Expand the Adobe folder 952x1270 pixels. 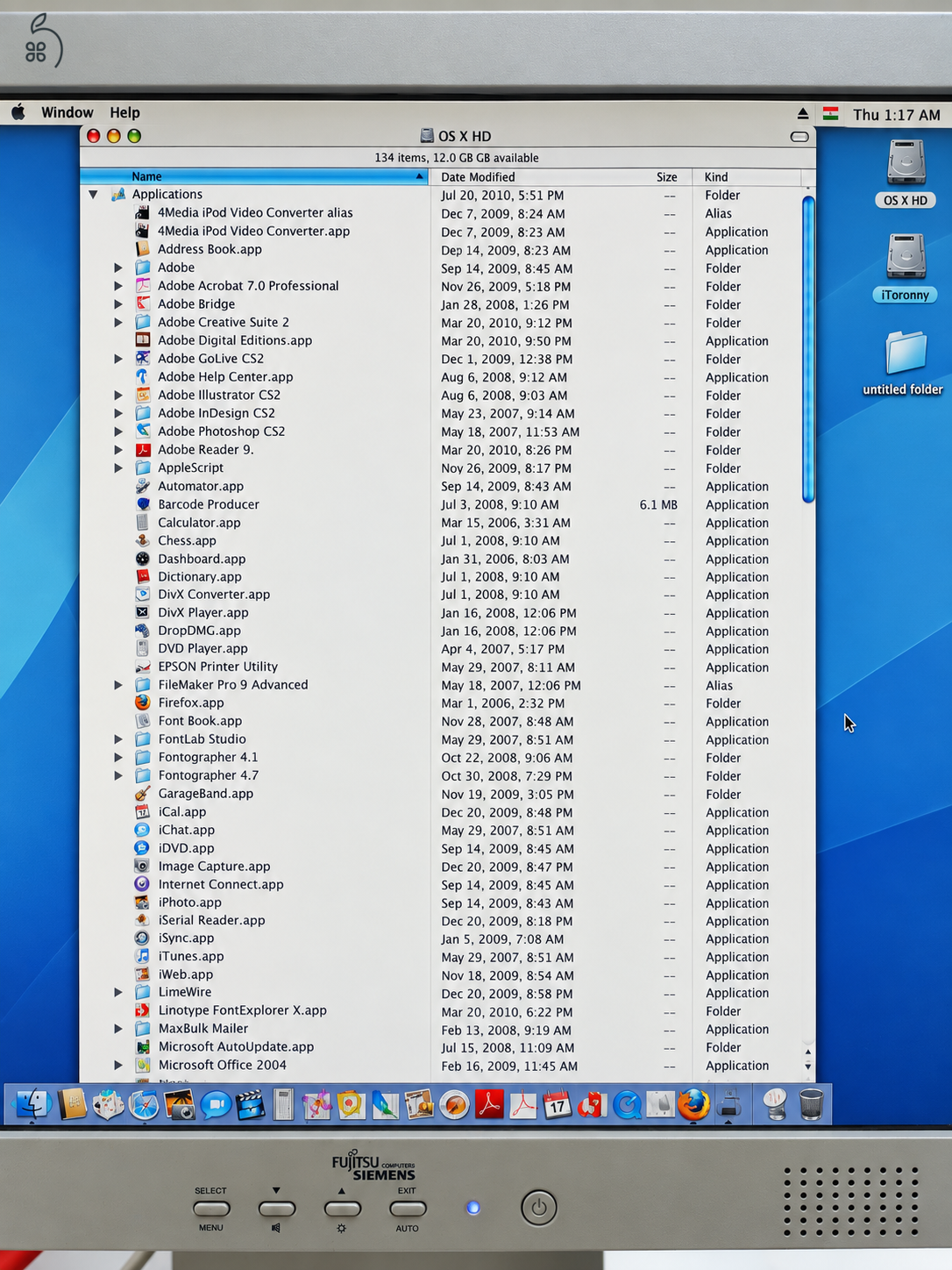118,268
